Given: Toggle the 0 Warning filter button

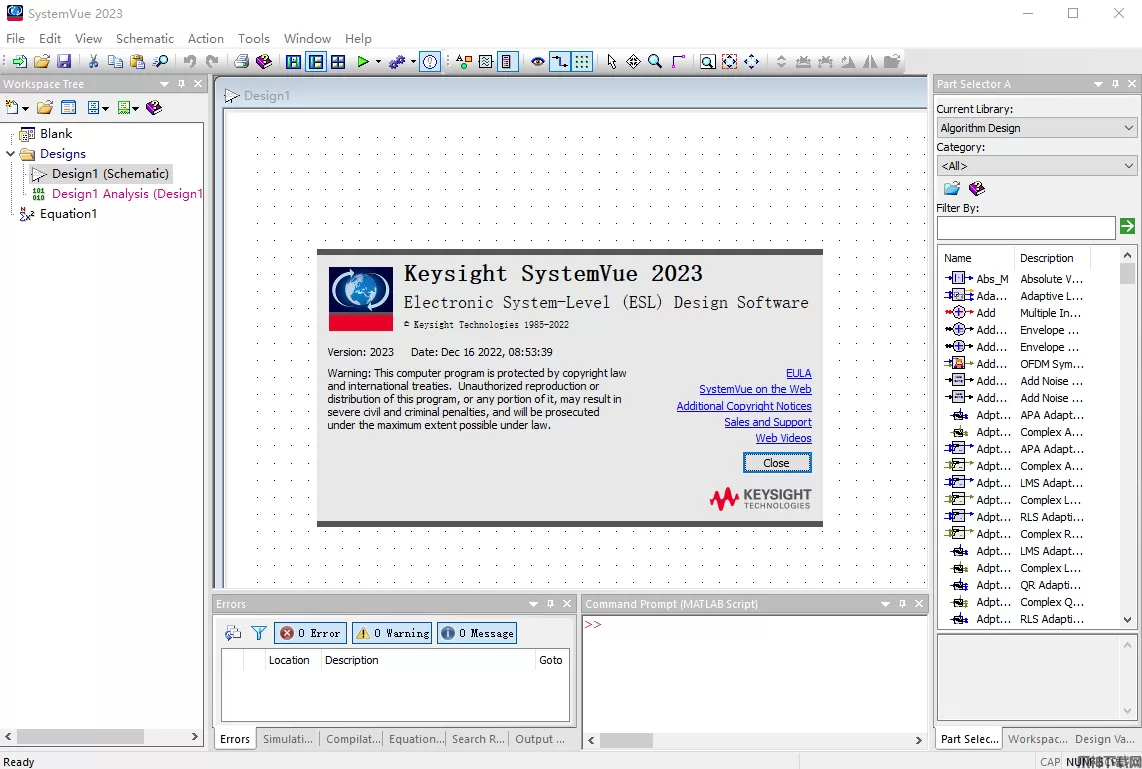Looking at the screenshot, I should tap(392, 633).
